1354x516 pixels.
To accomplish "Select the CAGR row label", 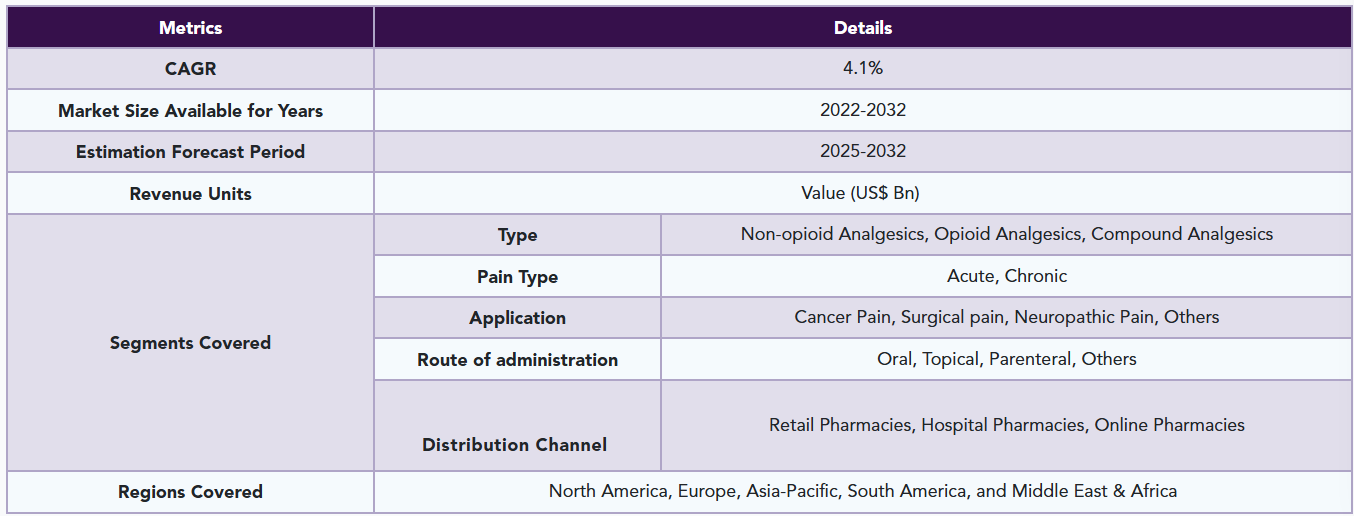I will pos(190,69).
